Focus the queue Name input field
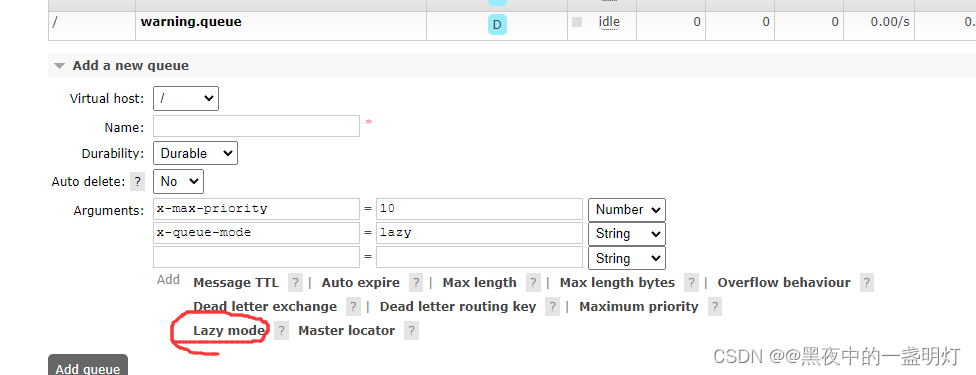Image resolution: width=976 pixels, height=375 pixels. click(256, 126)
